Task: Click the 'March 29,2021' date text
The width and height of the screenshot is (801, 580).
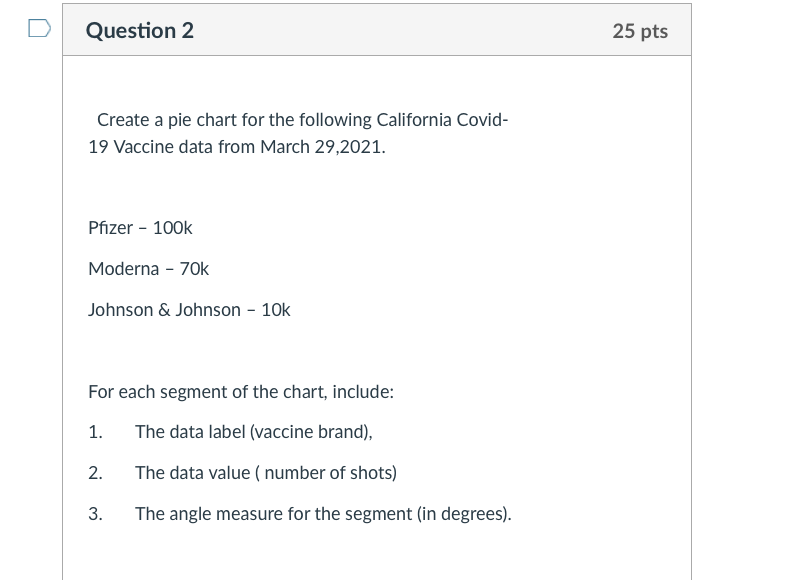Action: (321, 147)
